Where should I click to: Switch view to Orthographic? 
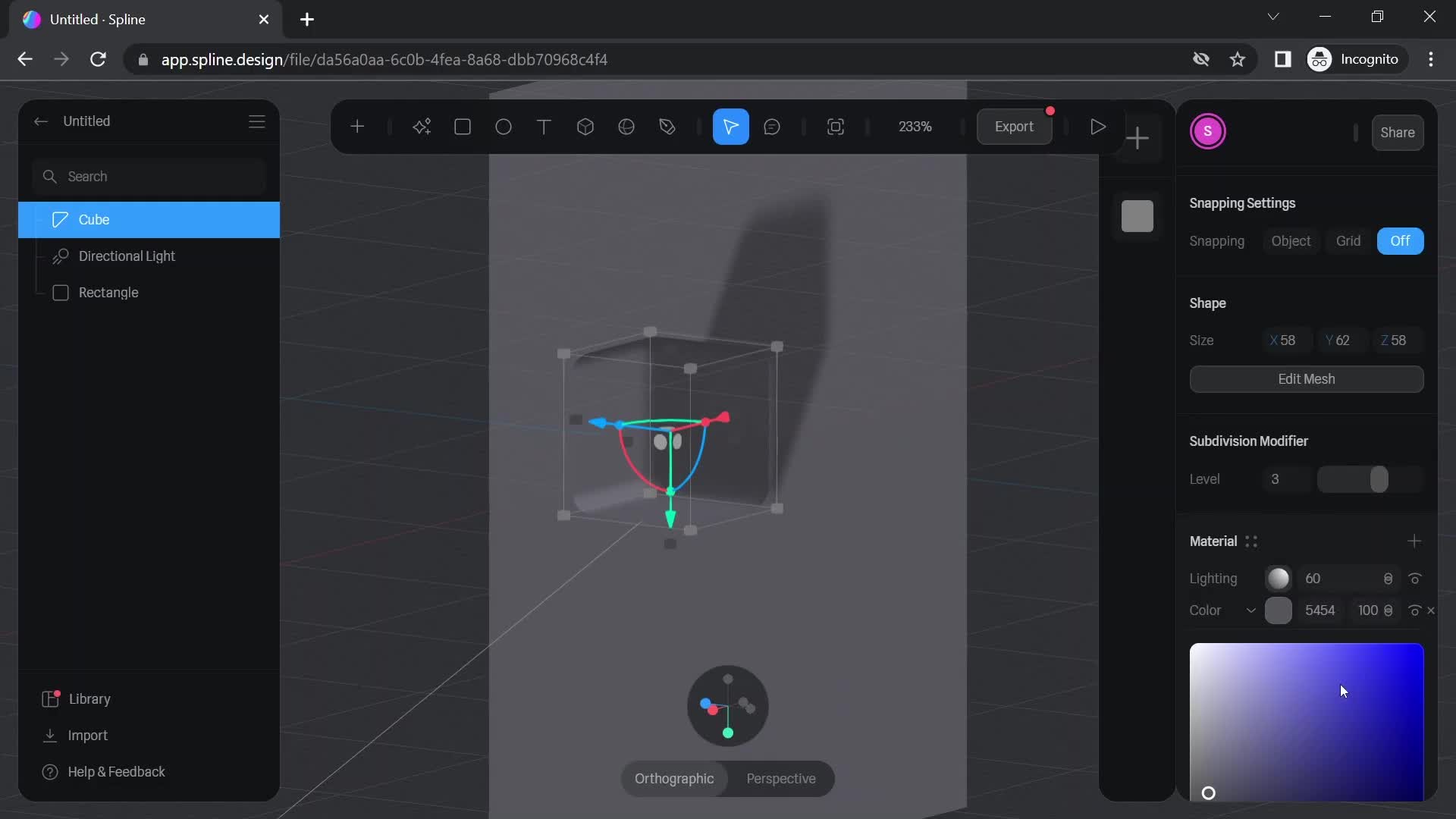coord(674,779)
